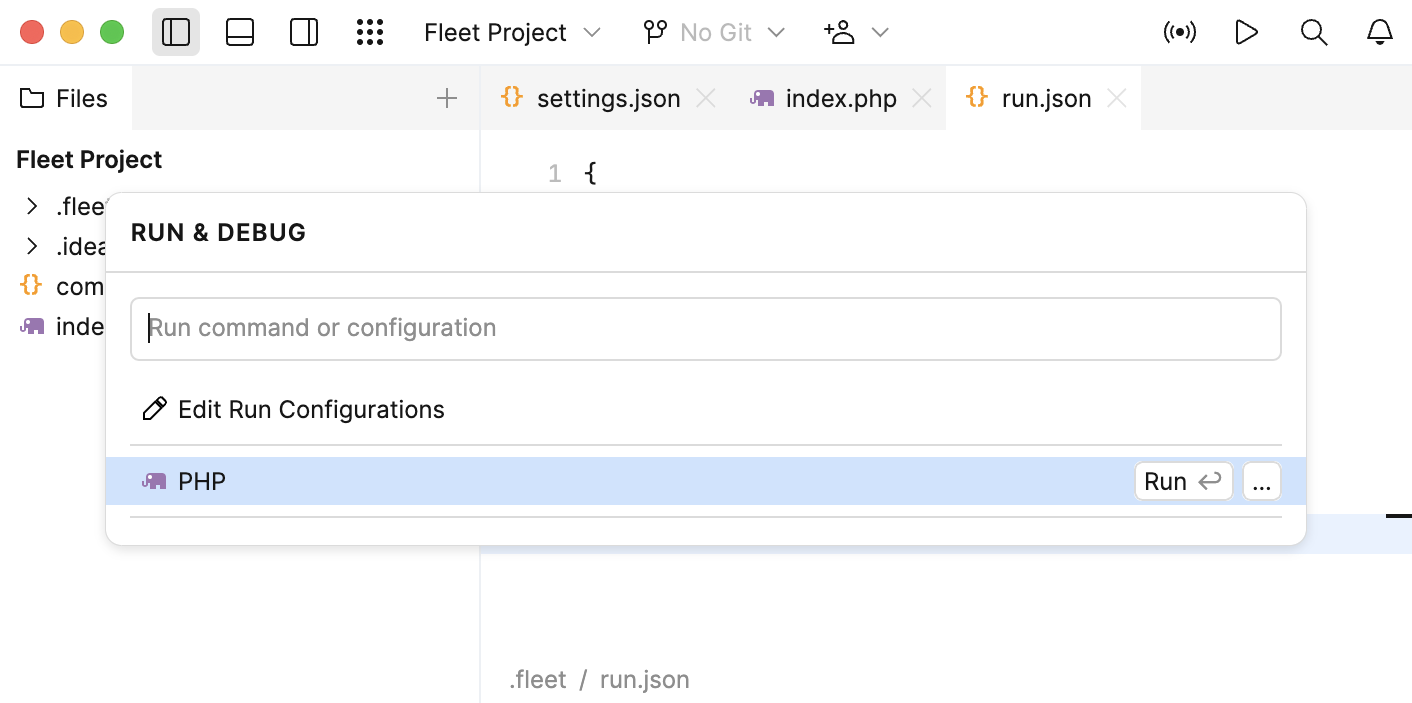Open search with the magnifier icon
The height and width of the screenshot is (703, 1412).
[x=1314, y=33]
